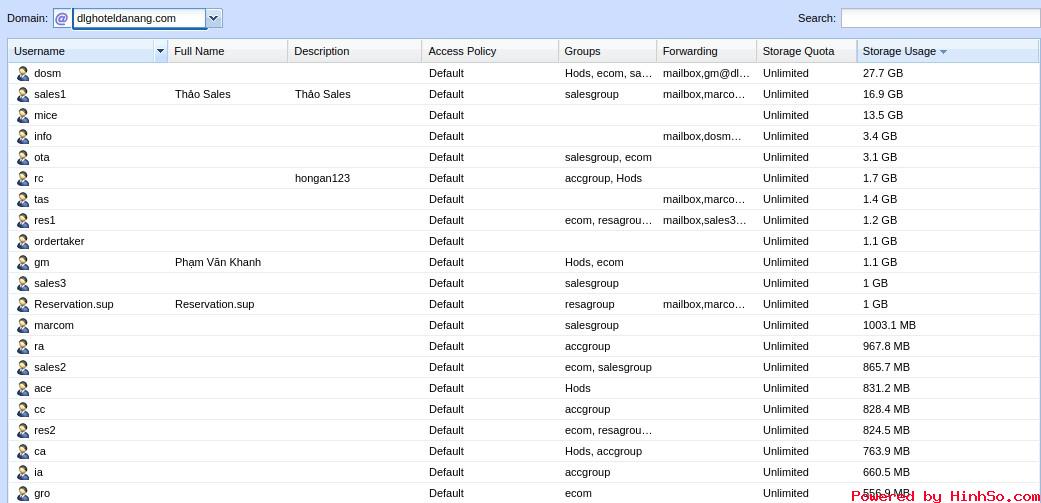1041x503 pixels.
Task: Open the Username column menu arrow
Action: (x=160, y=51)
